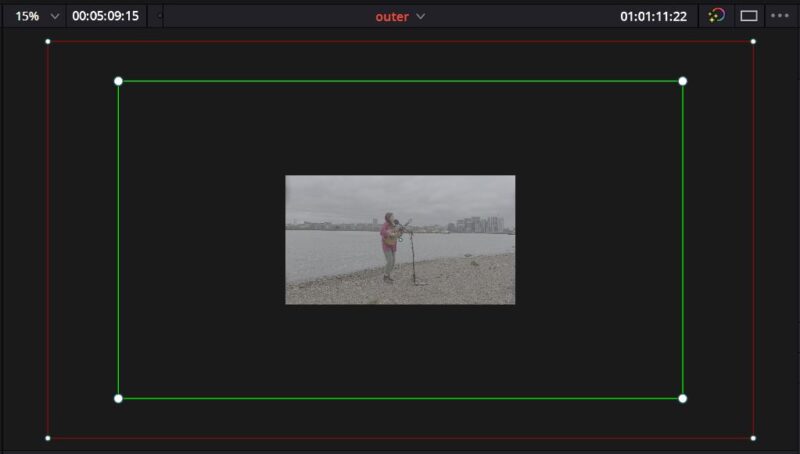The height and width of the screenshot is (454, 800).
Task: Select the green box bottom-left handle
Action: (118, 398)
